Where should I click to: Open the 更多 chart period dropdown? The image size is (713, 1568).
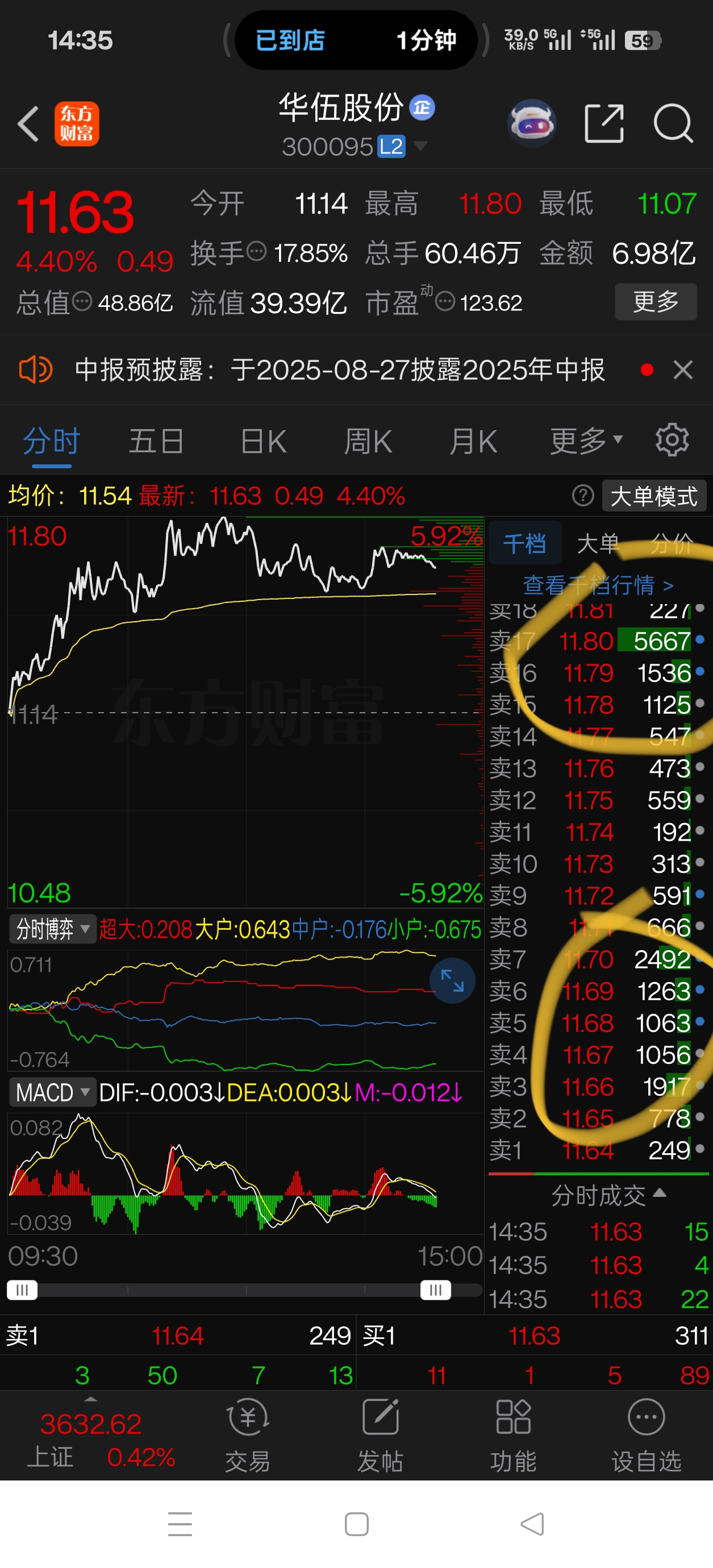[x=586, y=440]
